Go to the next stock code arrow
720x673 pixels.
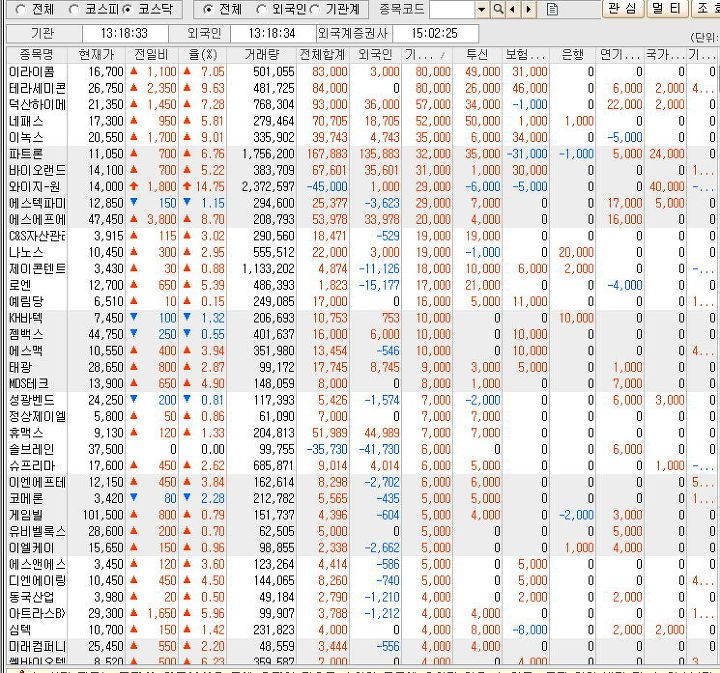529,9
